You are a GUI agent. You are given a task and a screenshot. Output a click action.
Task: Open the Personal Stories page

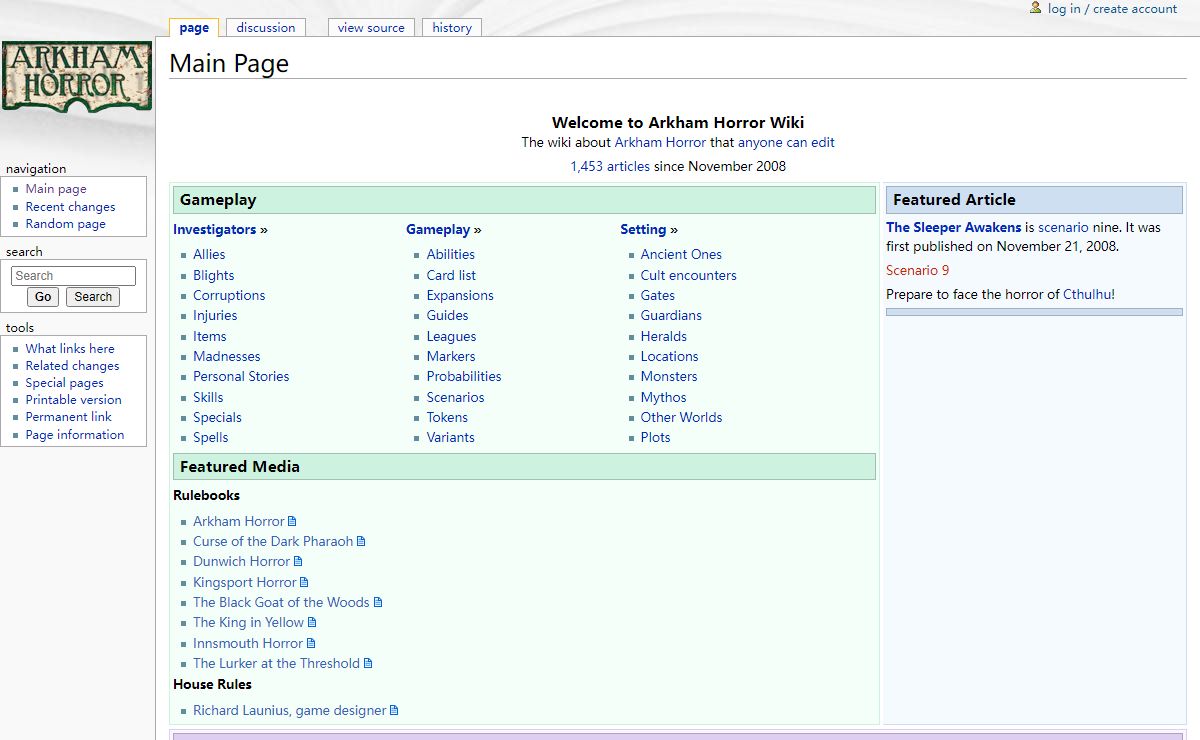coord(241,376)
